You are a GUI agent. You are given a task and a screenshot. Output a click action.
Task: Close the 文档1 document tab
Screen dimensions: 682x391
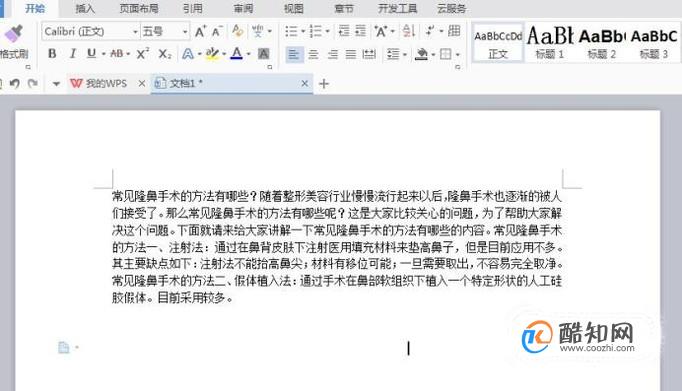coord(304,84)
